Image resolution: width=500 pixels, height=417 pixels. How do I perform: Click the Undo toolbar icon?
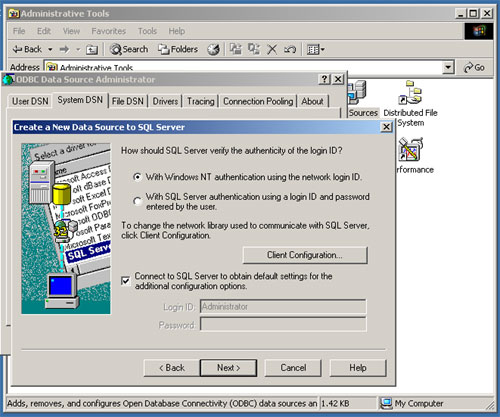[290, 50]
